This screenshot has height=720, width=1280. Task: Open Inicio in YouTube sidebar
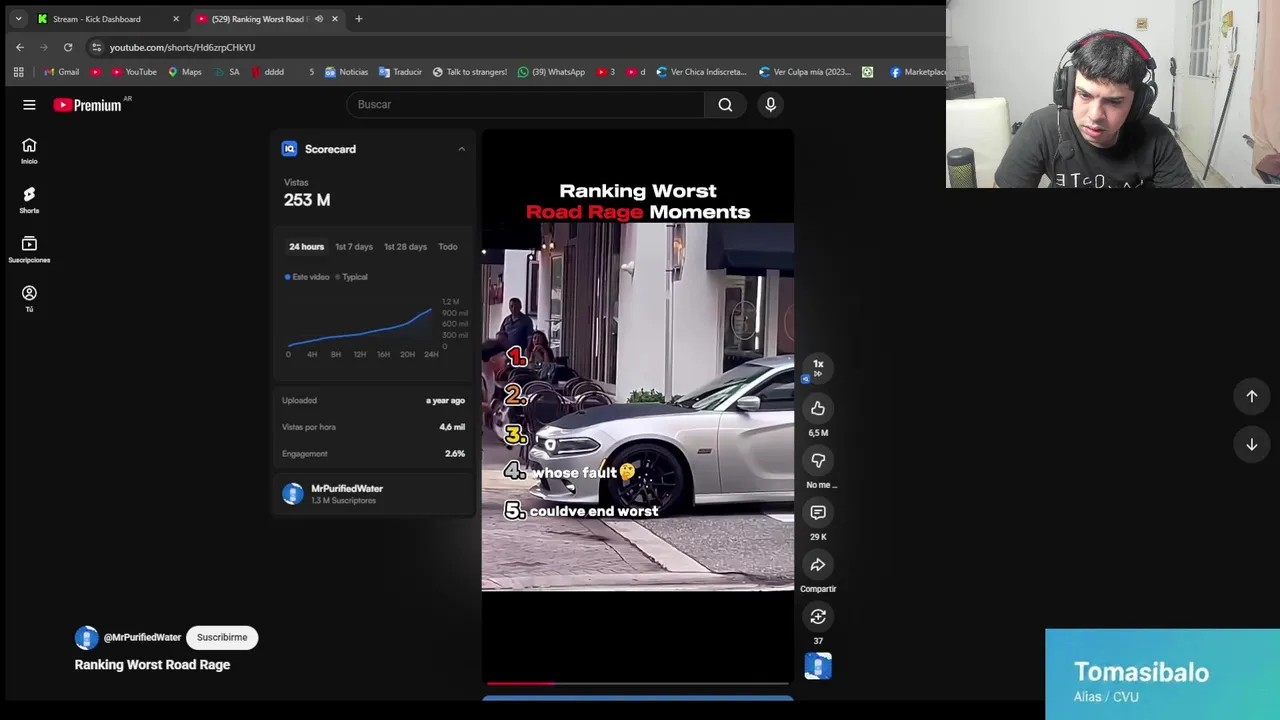pyautogui.click(x=29, y=151)
